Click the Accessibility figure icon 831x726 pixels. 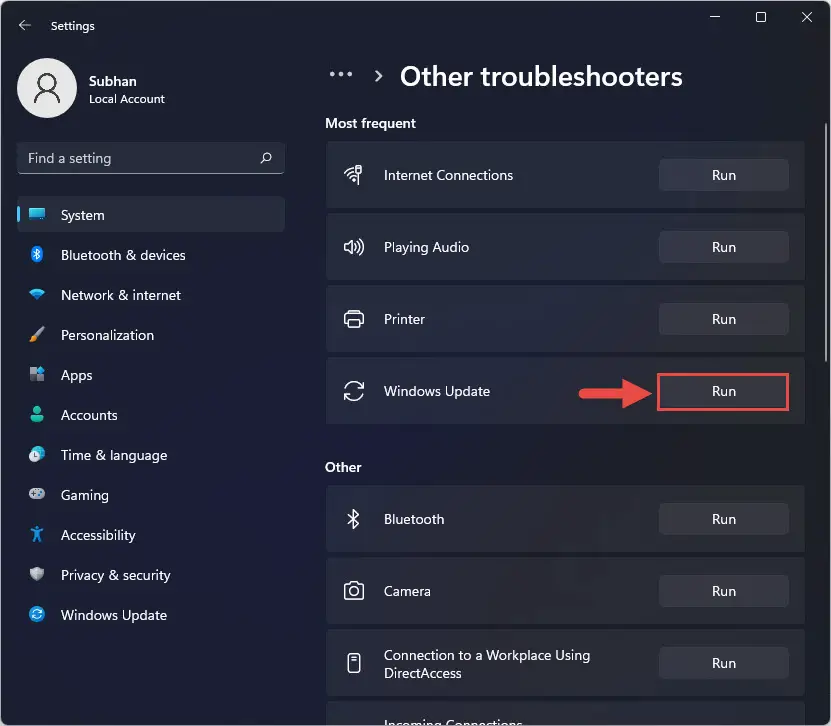37,535
